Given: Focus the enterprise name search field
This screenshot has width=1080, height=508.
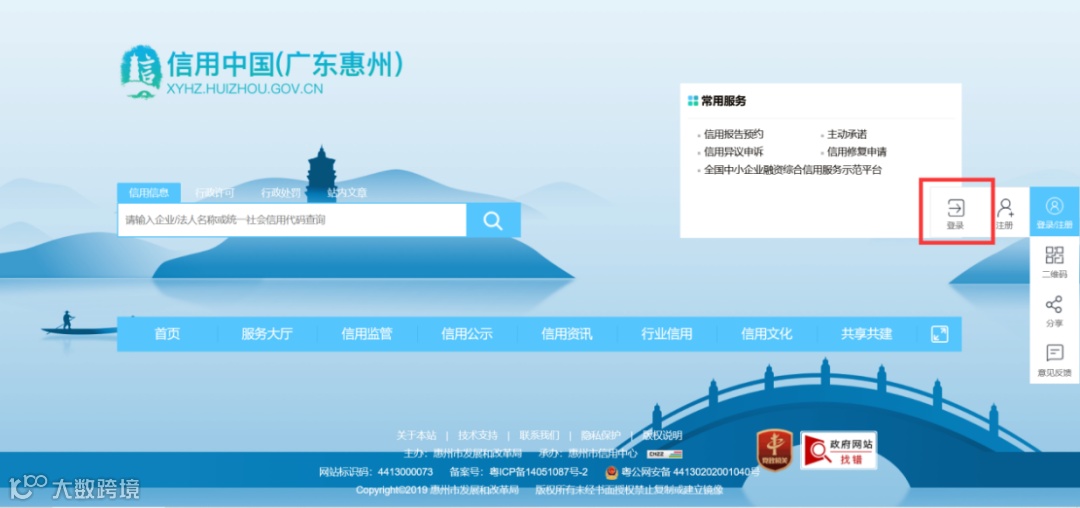Looking at the screenshot, I should coord(292,220).
